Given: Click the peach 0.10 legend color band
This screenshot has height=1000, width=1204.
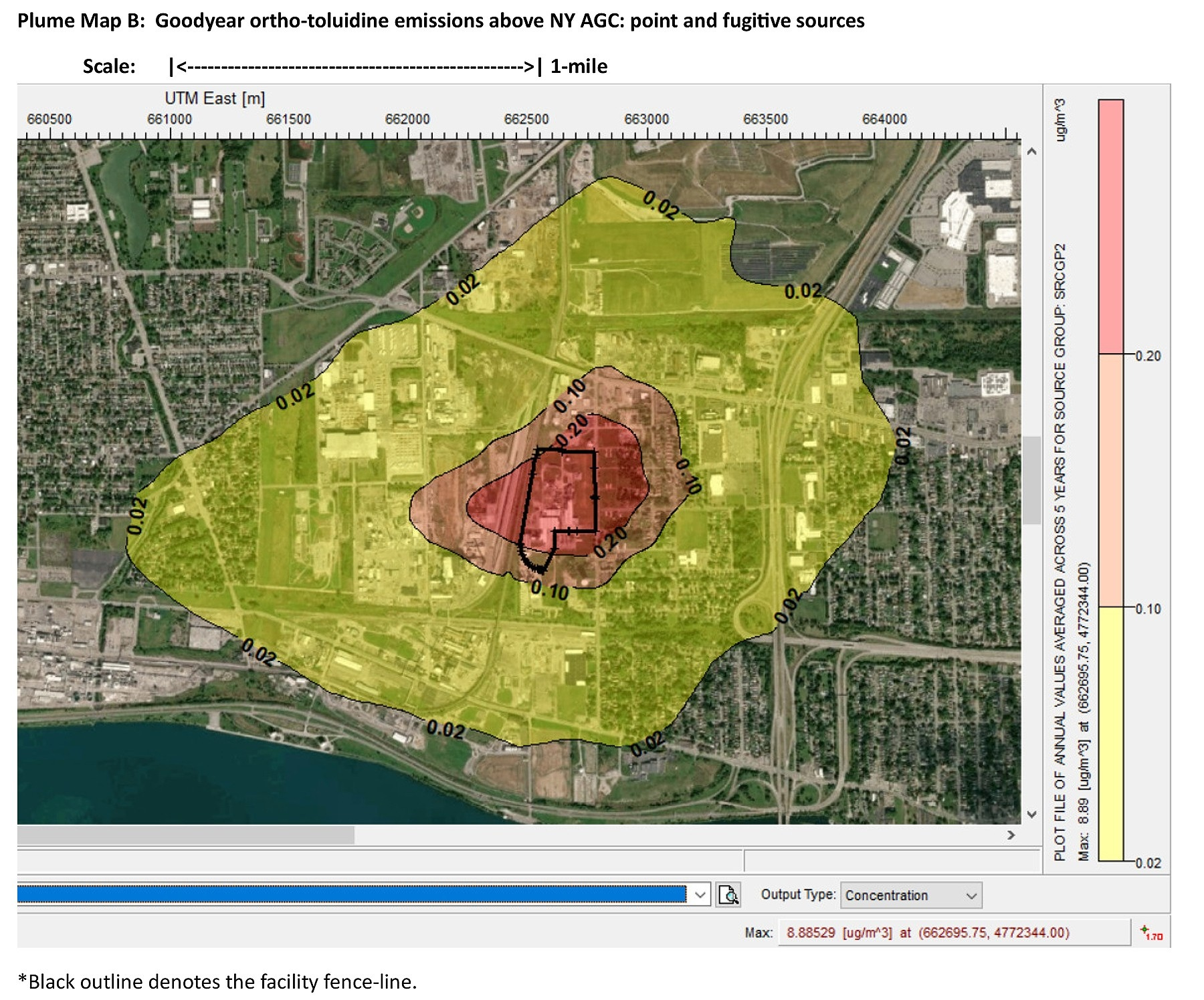Looking at the screenshot, I should [1110, 480].
